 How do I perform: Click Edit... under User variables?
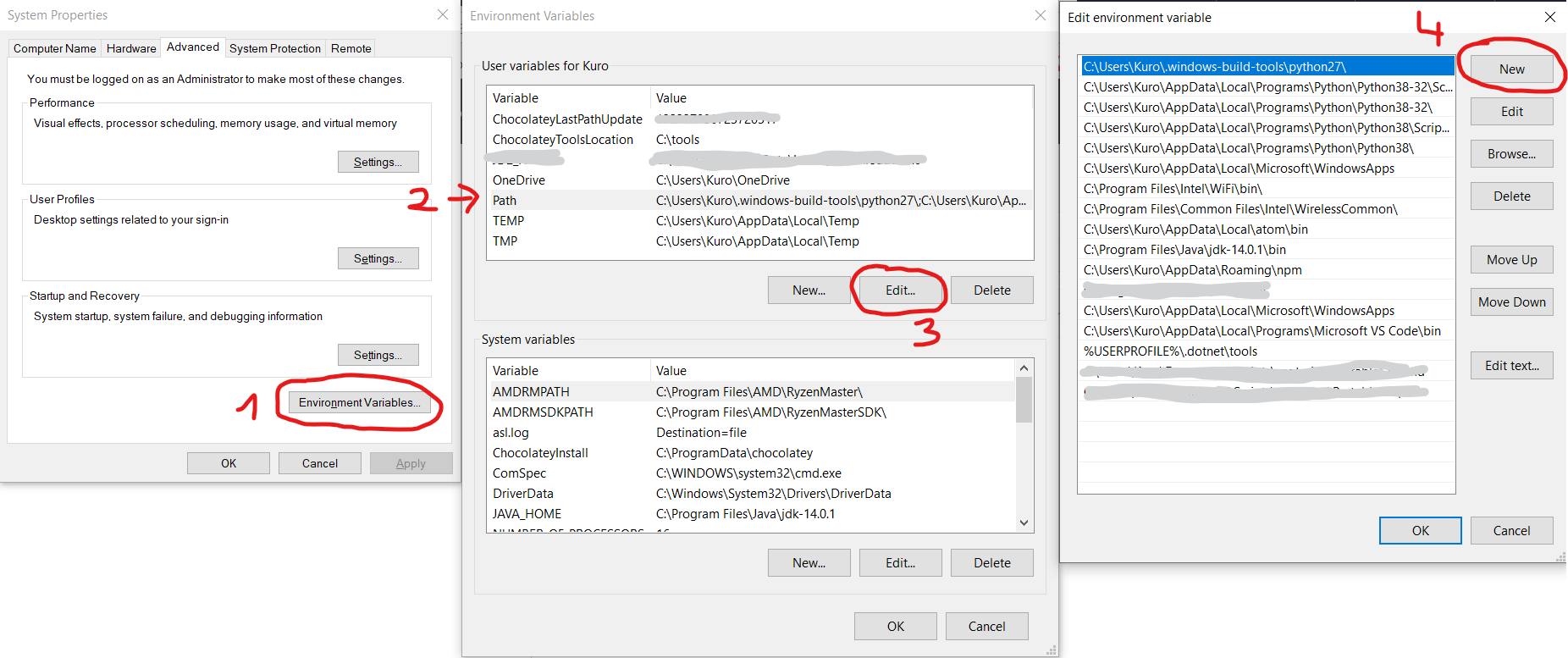pos(900,290)
